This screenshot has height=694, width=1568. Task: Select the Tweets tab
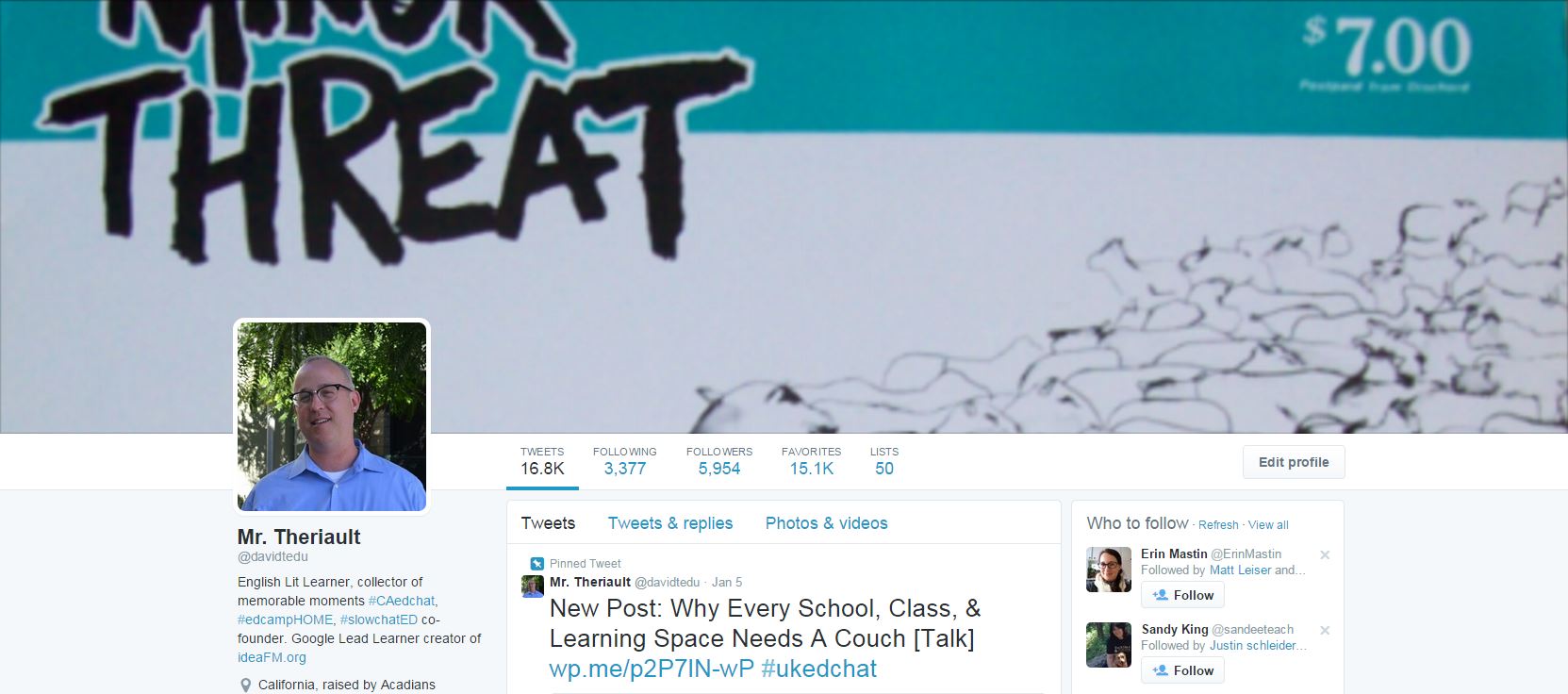coord(548,523)
